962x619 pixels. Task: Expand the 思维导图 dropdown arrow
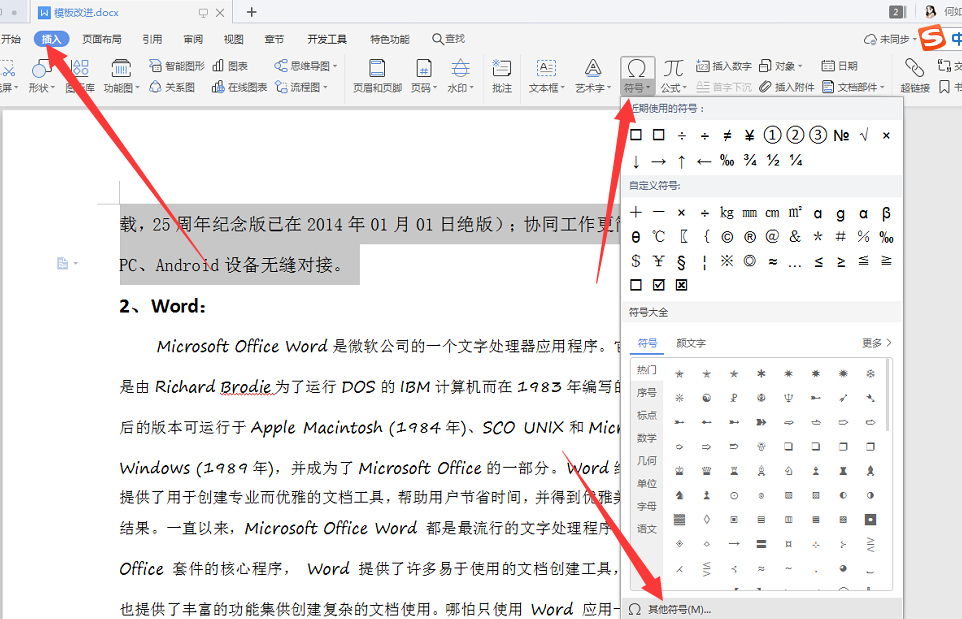coord(335,66)
